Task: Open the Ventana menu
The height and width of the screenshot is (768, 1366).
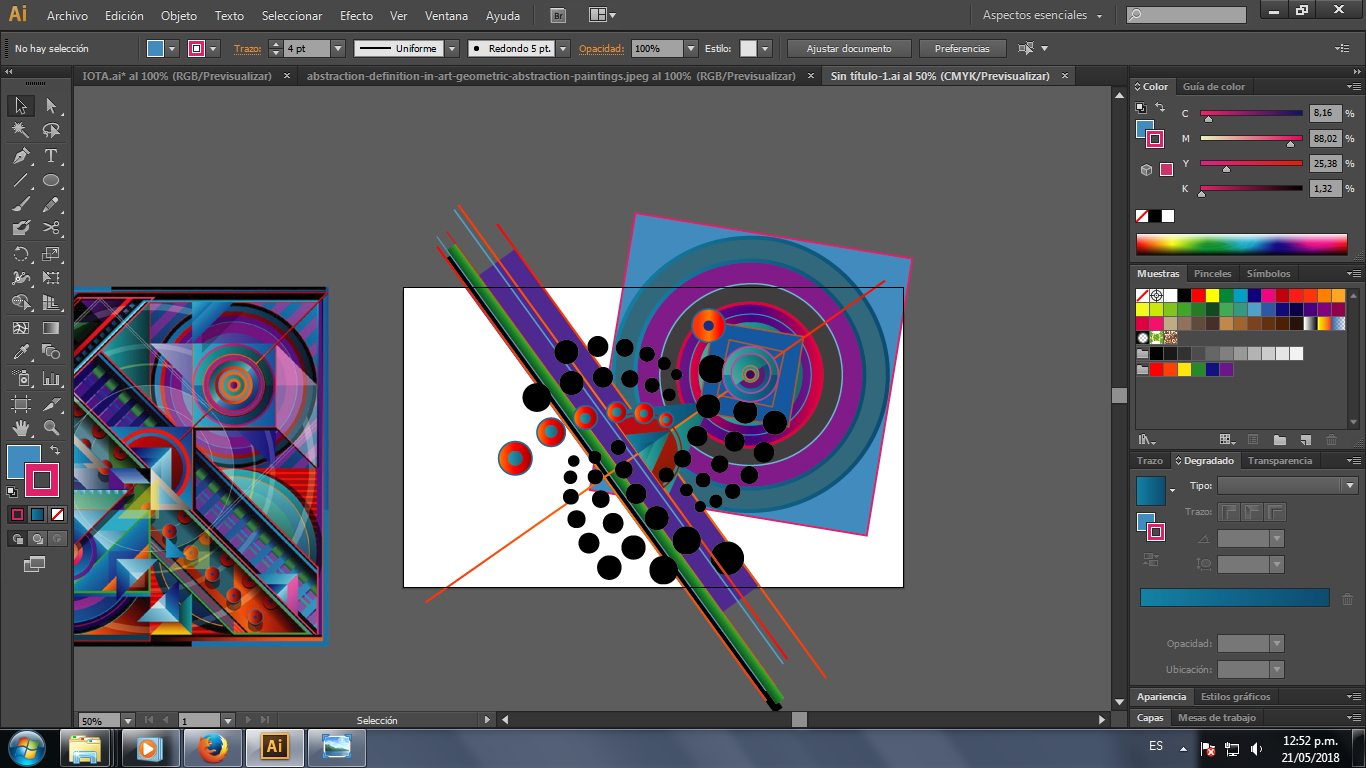Action: pyautogui.click(x=445, y=16)
